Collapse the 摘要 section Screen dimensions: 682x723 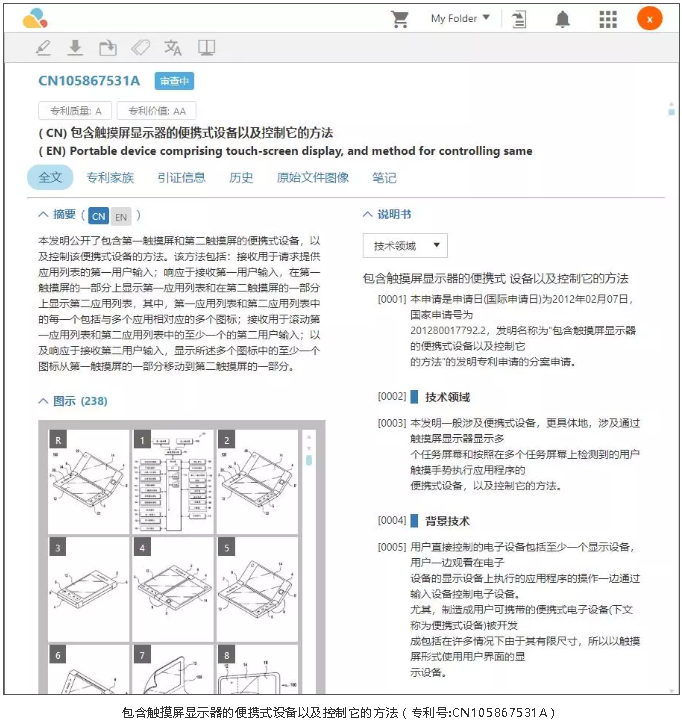click(43, 215)
